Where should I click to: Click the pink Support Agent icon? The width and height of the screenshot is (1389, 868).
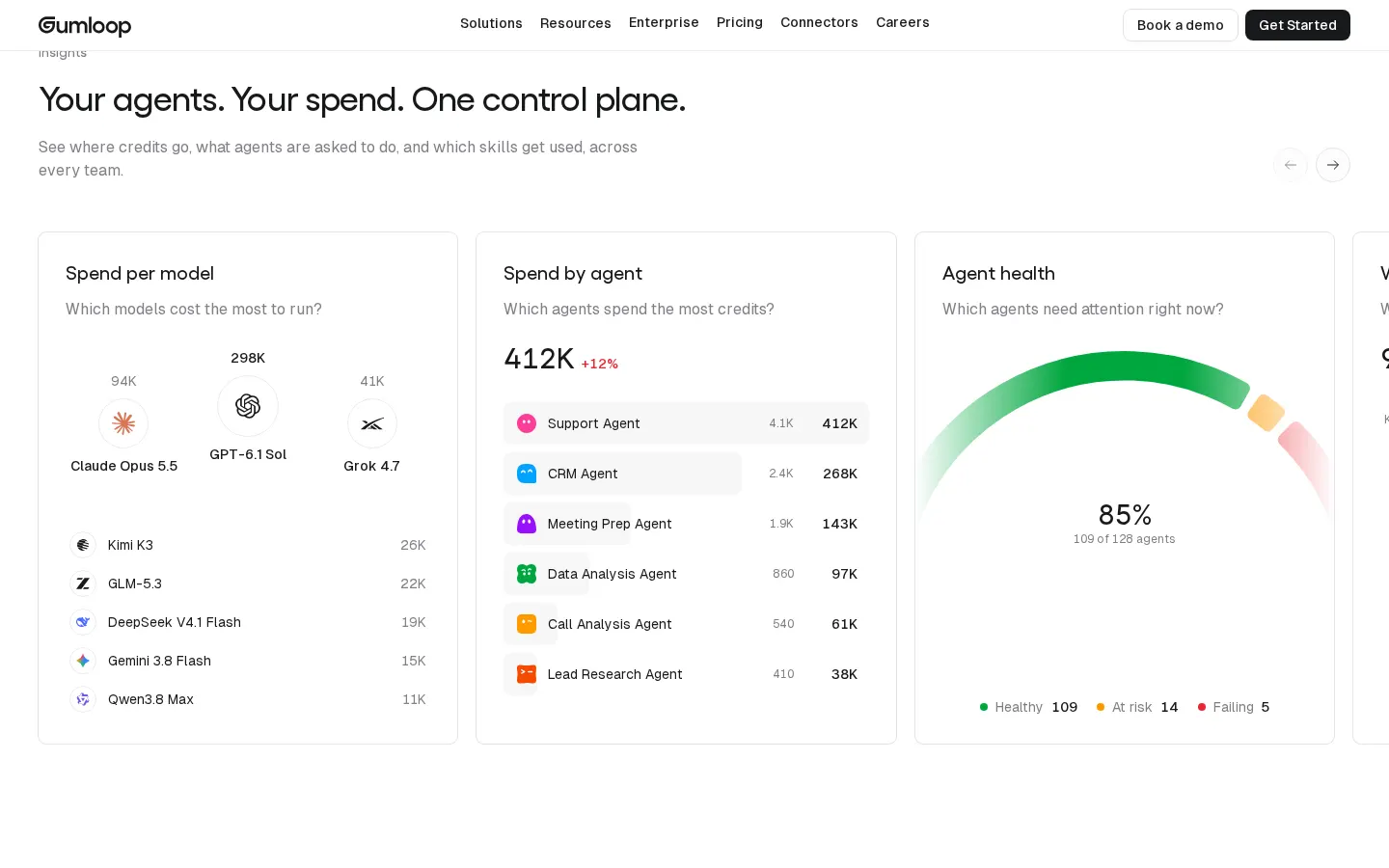(527, 423)
